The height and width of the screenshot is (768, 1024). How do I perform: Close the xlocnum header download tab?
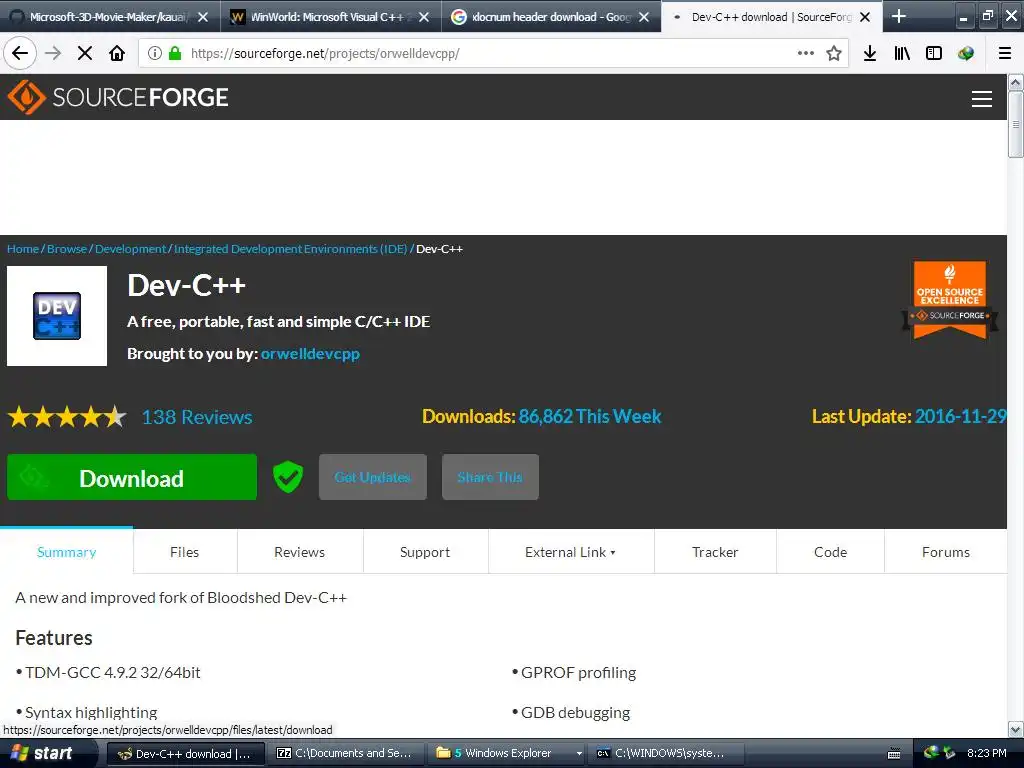(x=644, y=17)
